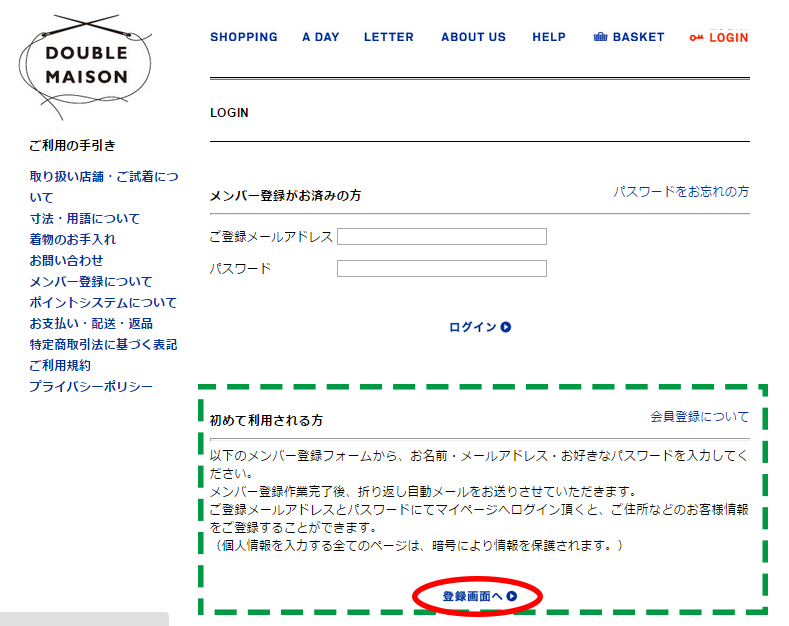The height and width of the screenshot is (626, 789).
Task: Open 特定商取引法に基づく表記 sidebar link
Action: point(103,345)
